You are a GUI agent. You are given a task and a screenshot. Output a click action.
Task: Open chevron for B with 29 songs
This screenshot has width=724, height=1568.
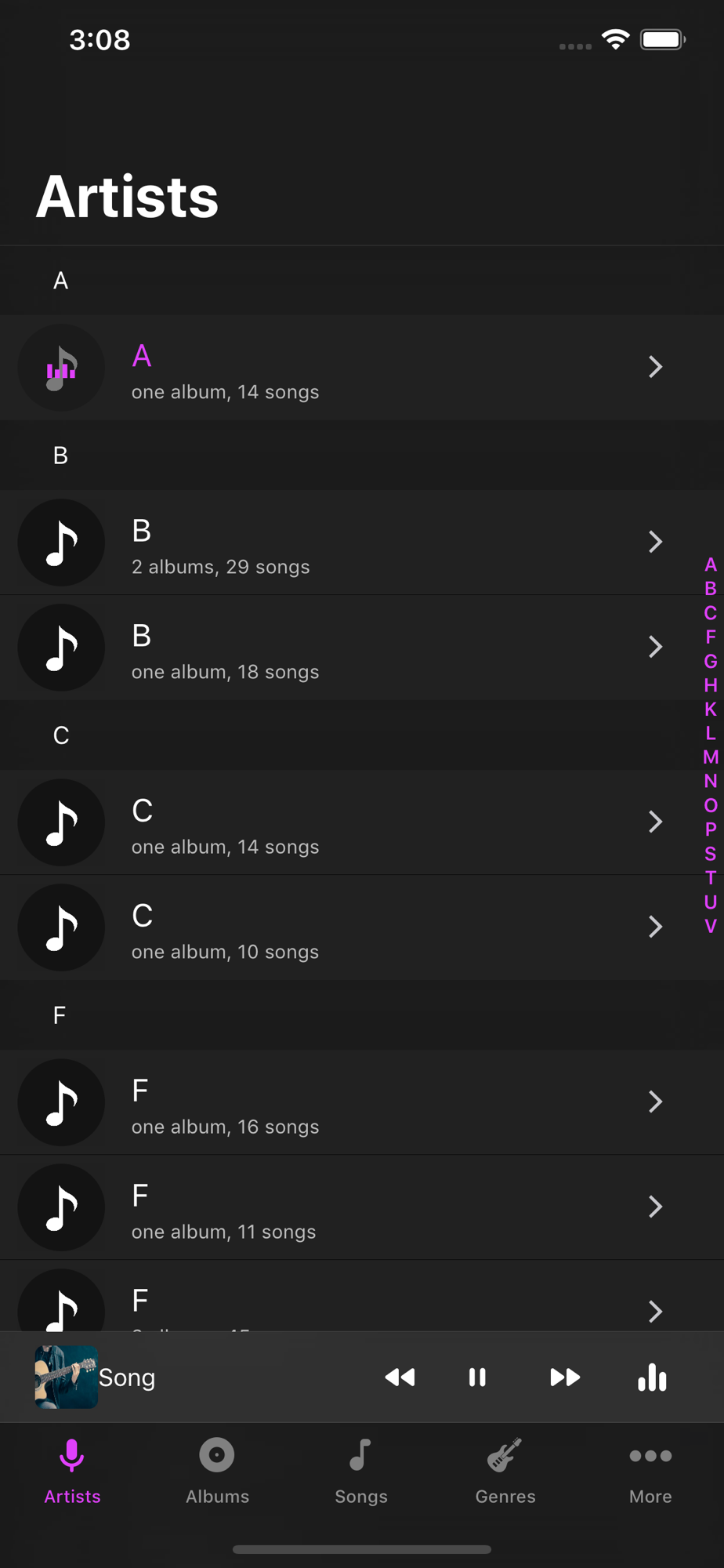[x=655, y=542]
